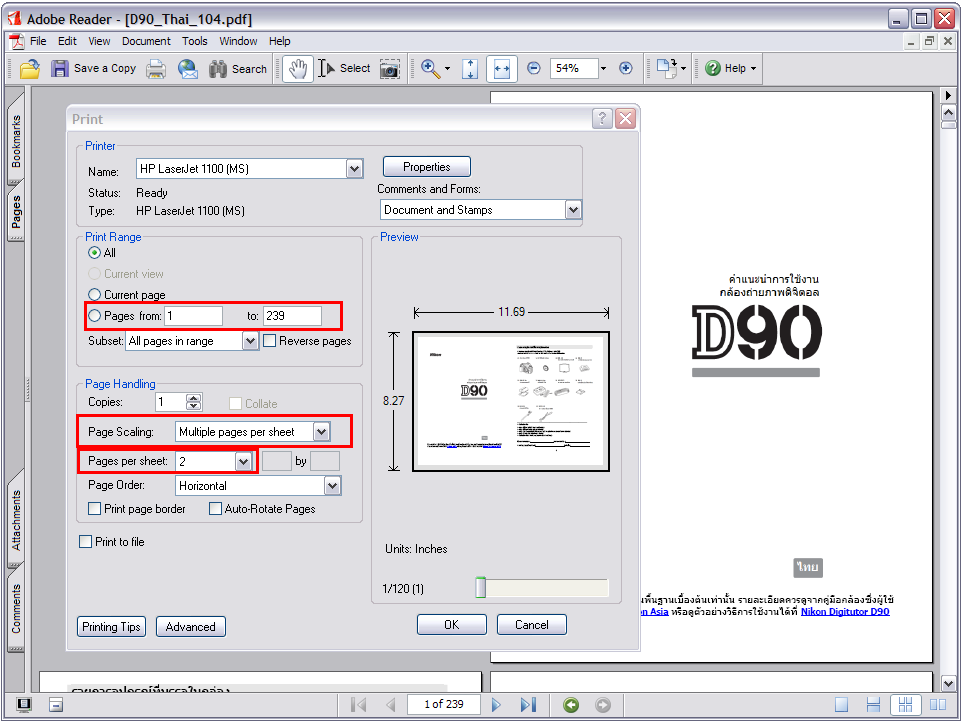Confirm printing with OK
Screen dimensions: 964x723
point(452,625)
